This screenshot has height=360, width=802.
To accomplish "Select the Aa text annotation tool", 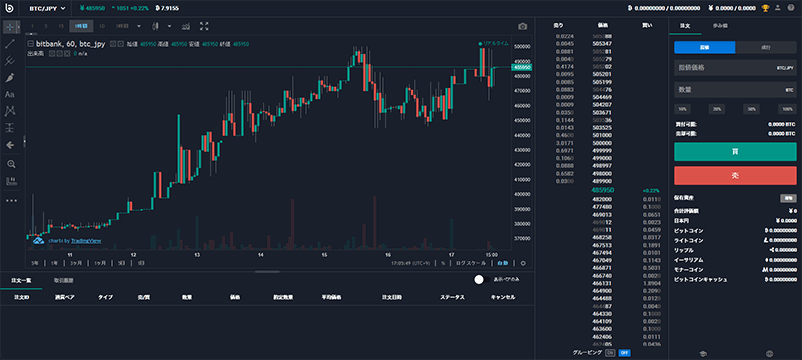I will pyautogui.click(x=10, y=94).
